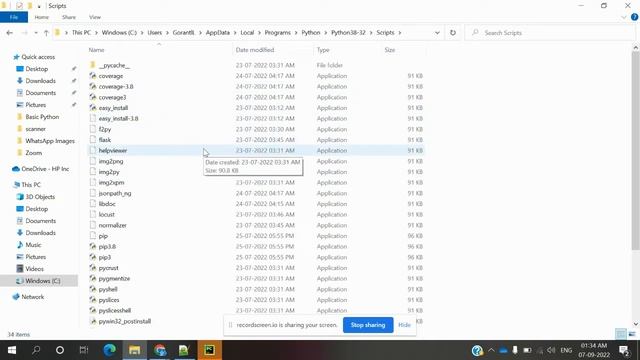Open the notification center icon
Image resolution: width=640 pixels, height=360 pixels.
click(624, 350)
